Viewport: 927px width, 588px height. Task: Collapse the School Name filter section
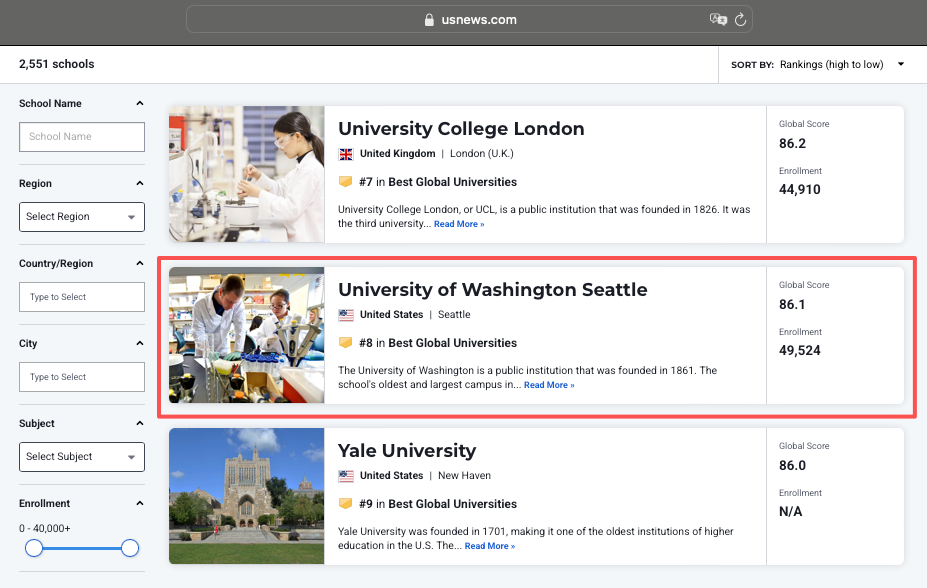[139, 104]
